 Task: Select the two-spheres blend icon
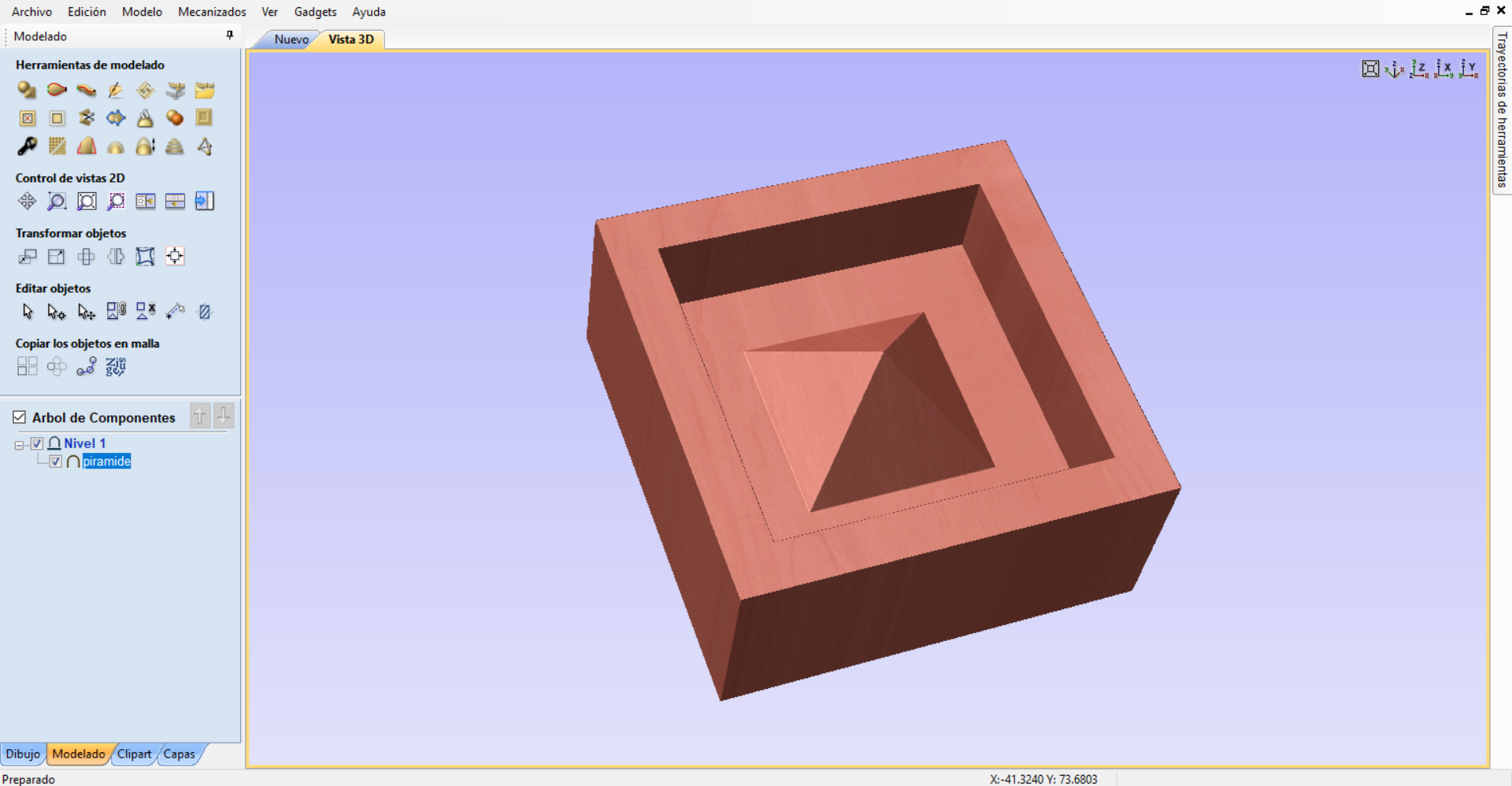coord(175,118)
